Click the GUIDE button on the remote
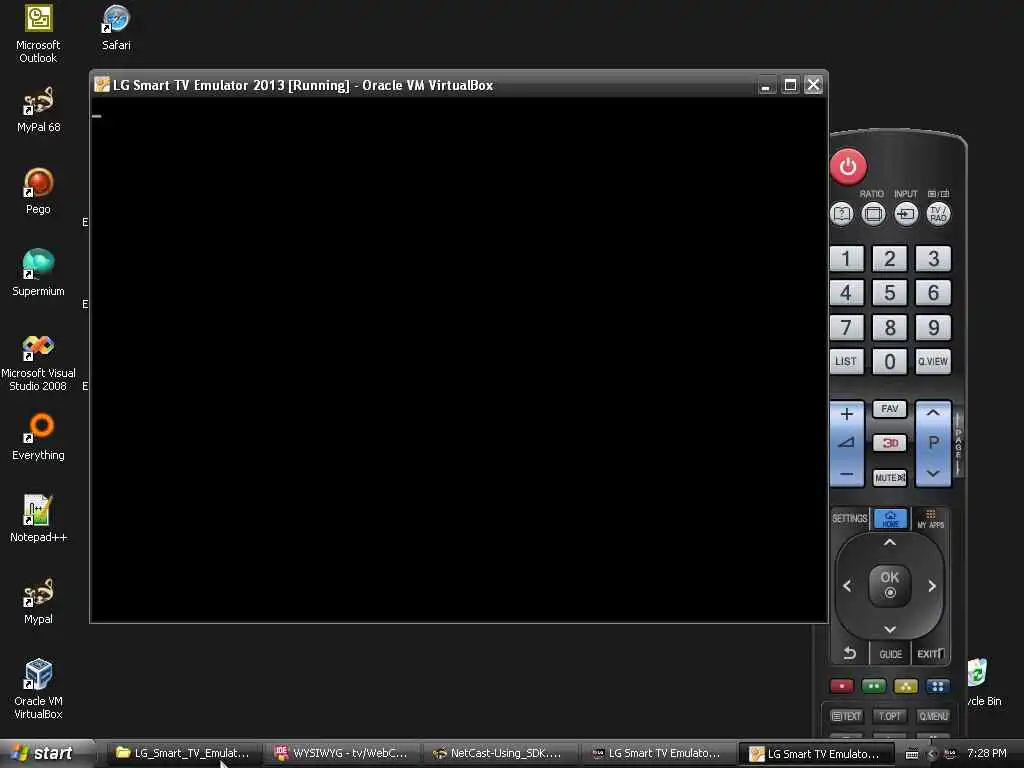Screen dimensions: 1024x768 click(890, 654)
